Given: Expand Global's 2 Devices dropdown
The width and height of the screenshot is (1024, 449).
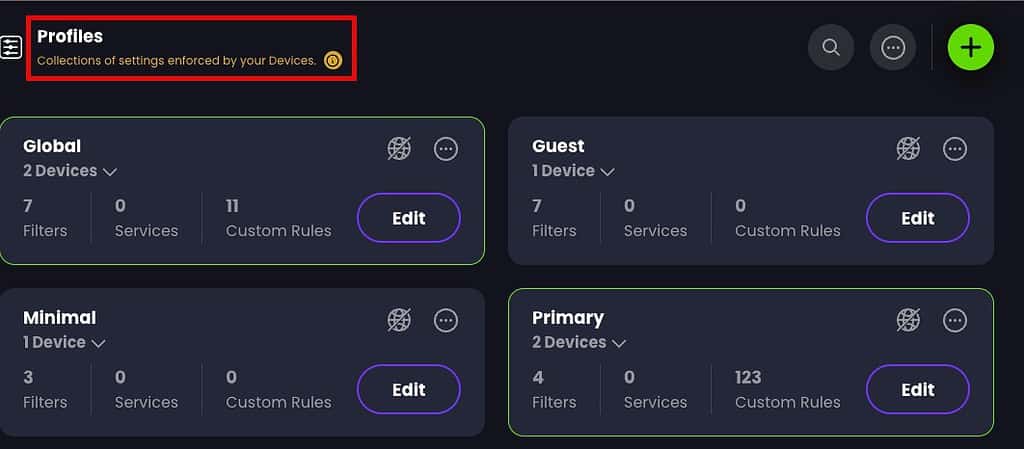Looking at the screenshot, I should 70,171.
